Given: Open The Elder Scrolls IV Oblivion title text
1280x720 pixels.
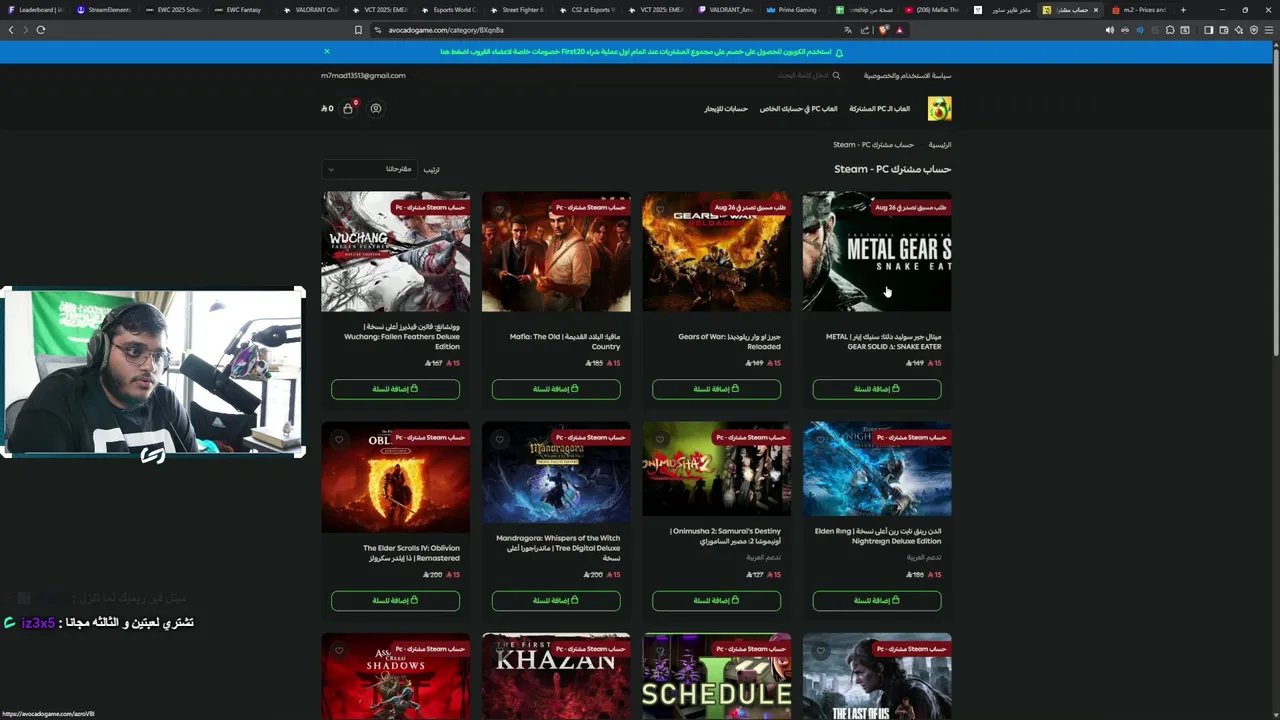Looking at the screenshot, I should (x=411, y=553).
